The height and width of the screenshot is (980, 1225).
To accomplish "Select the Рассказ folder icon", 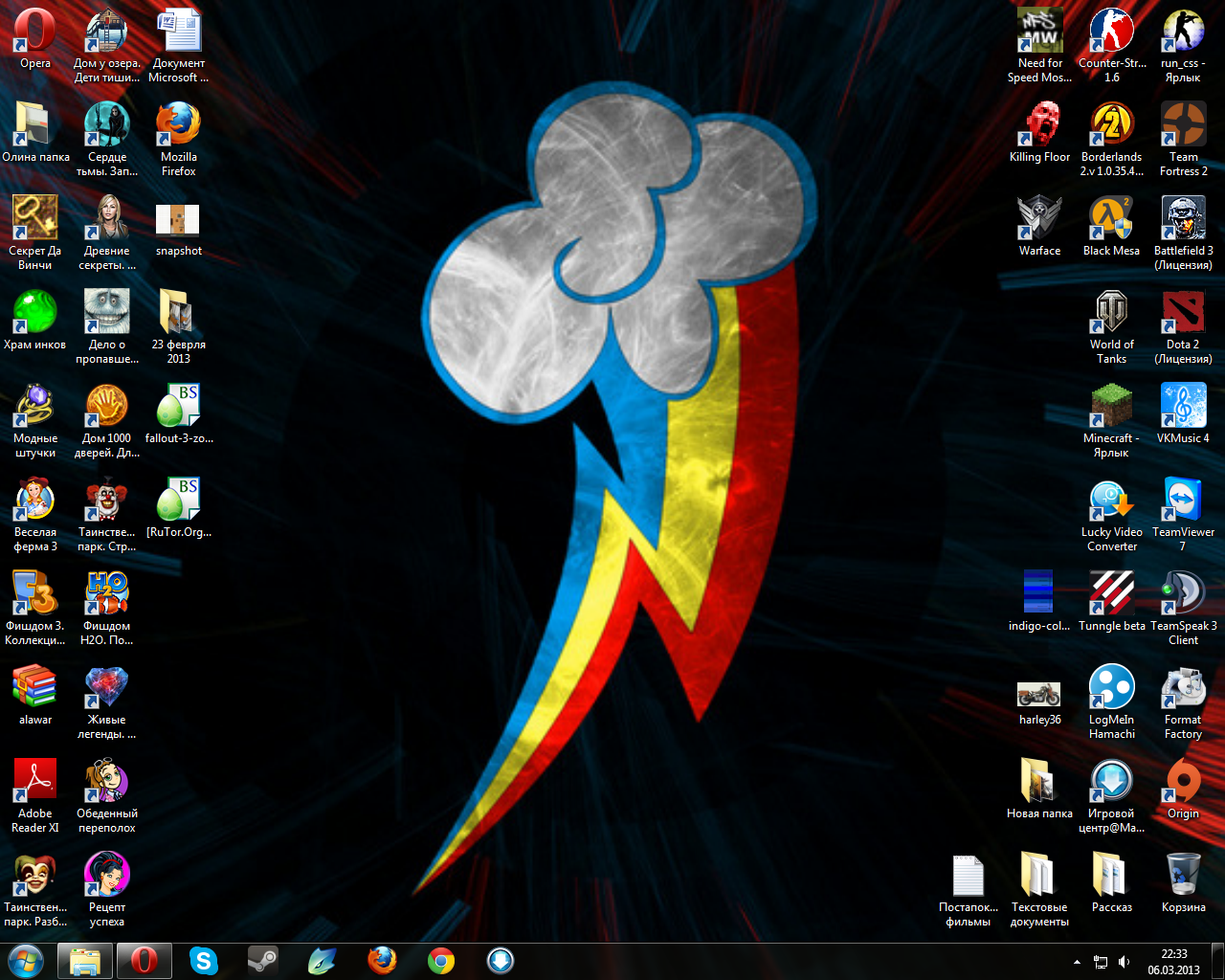I will click(x=1111, y=882).
